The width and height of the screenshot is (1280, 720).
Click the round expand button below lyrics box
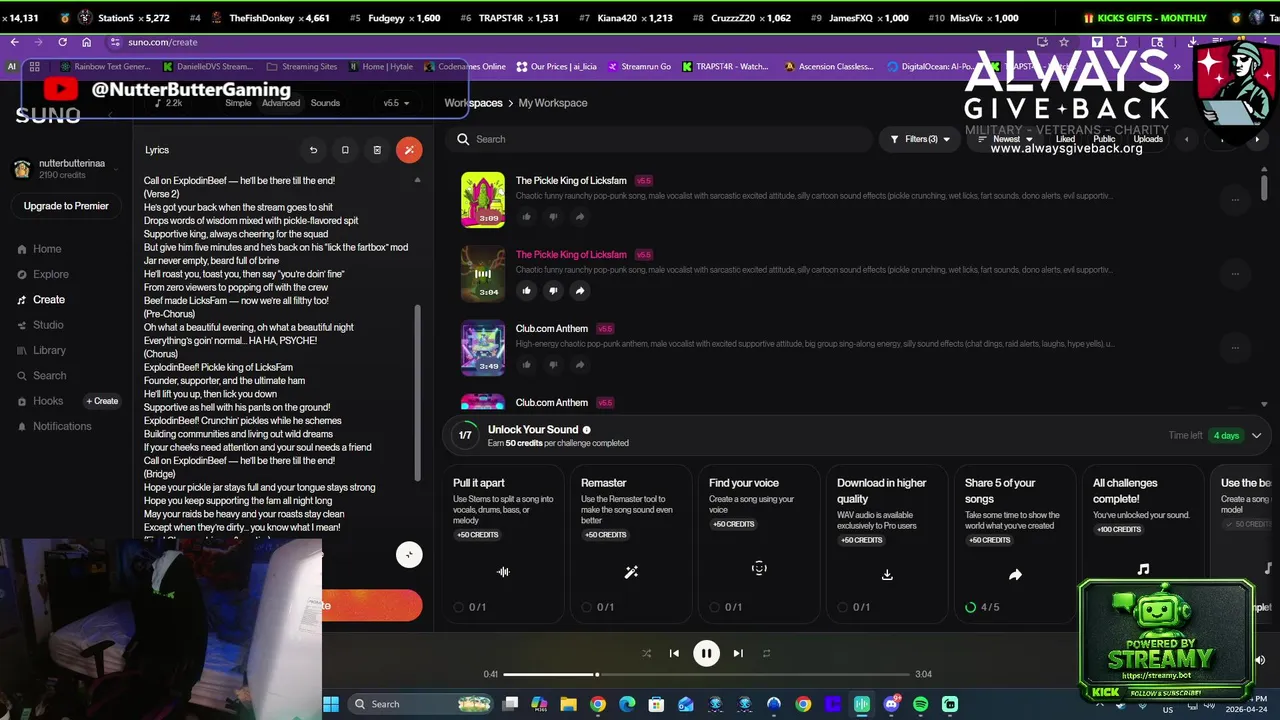pyautogui.click(x=409, y=555)
